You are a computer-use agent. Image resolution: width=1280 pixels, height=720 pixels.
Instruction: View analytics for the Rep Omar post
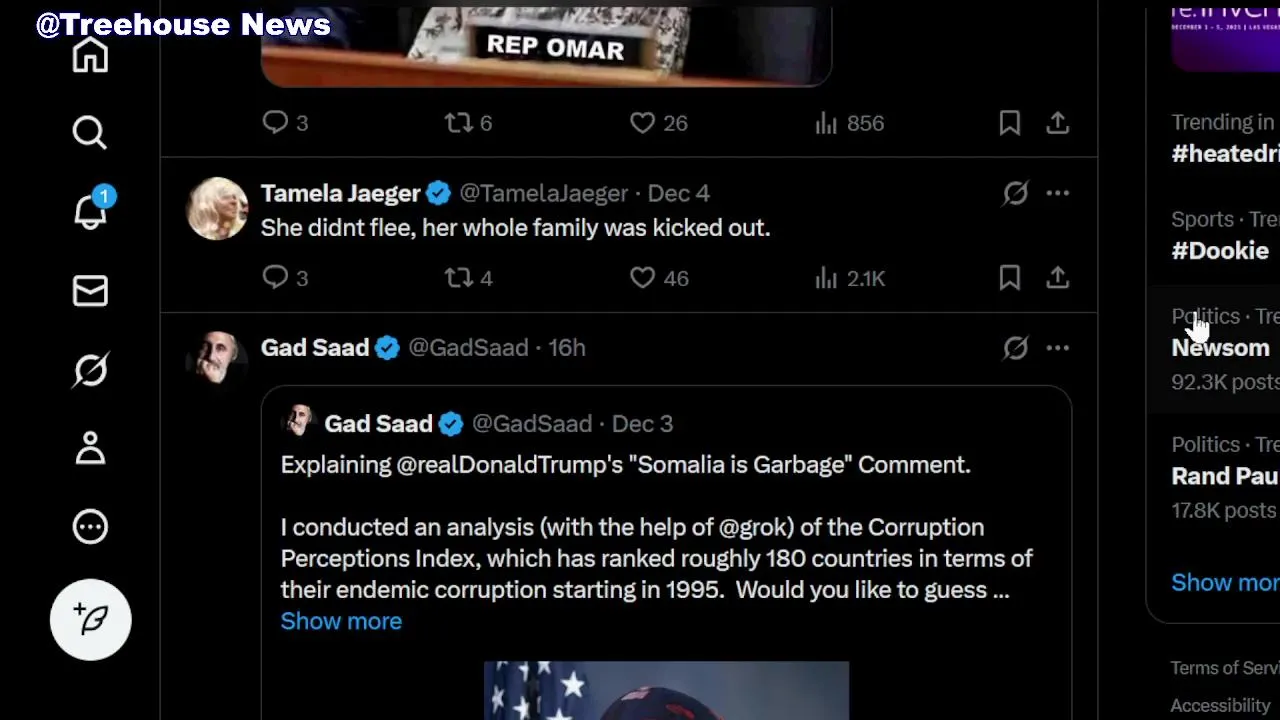point(849,123)
